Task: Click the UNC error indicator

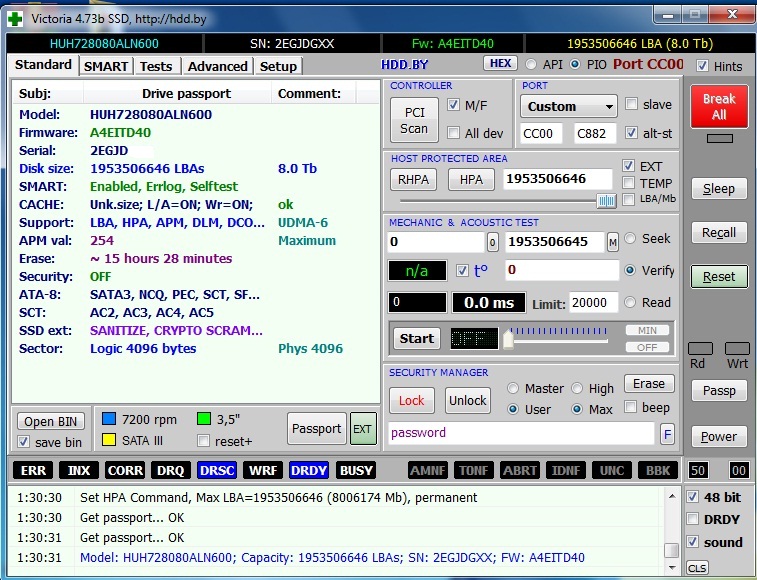Action: point(612,470)
